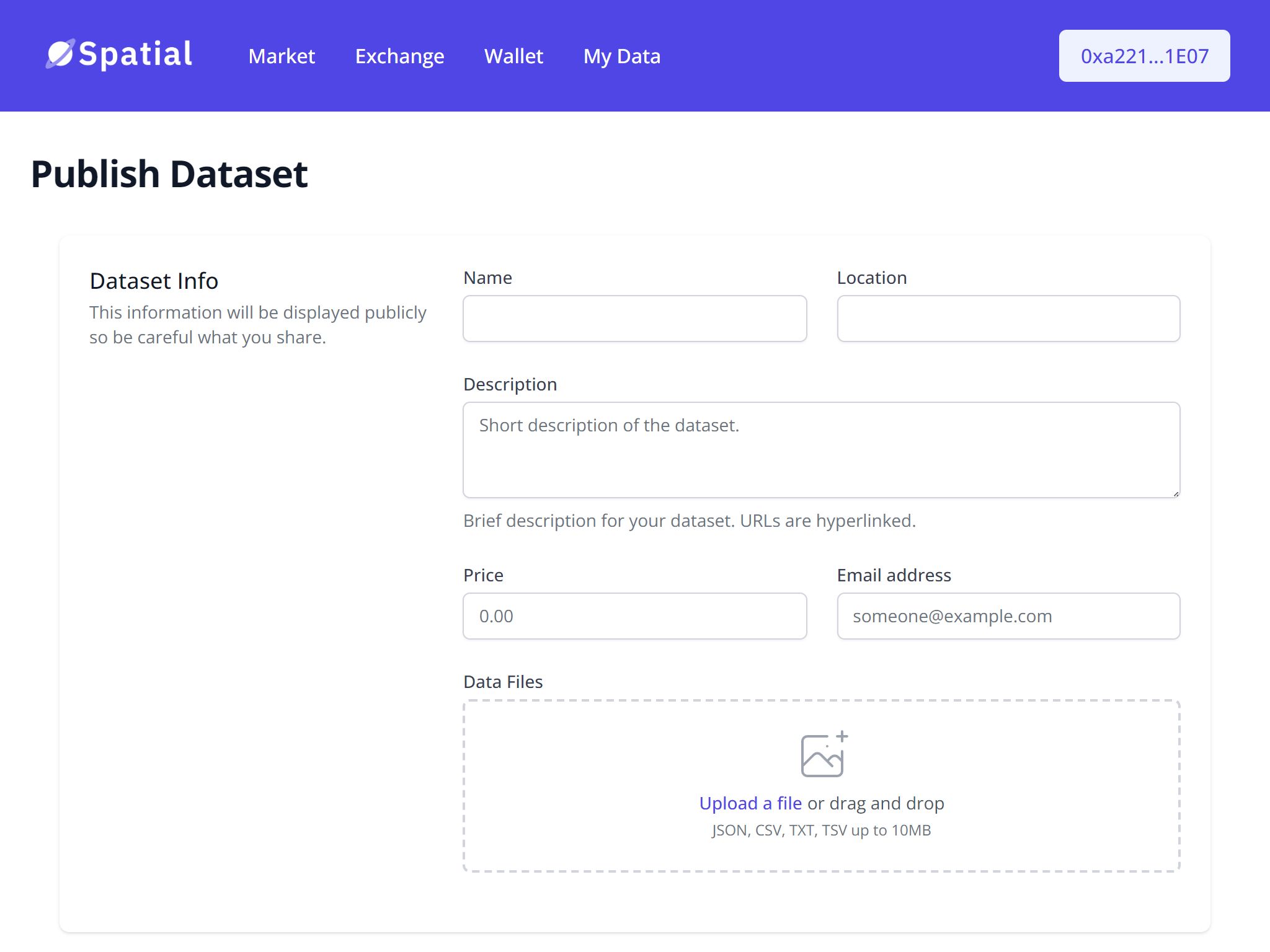Image resolution: width=1270 pixels, height=952 pixels.
Task: Click the Description field label
Action: tap(510, 384)
